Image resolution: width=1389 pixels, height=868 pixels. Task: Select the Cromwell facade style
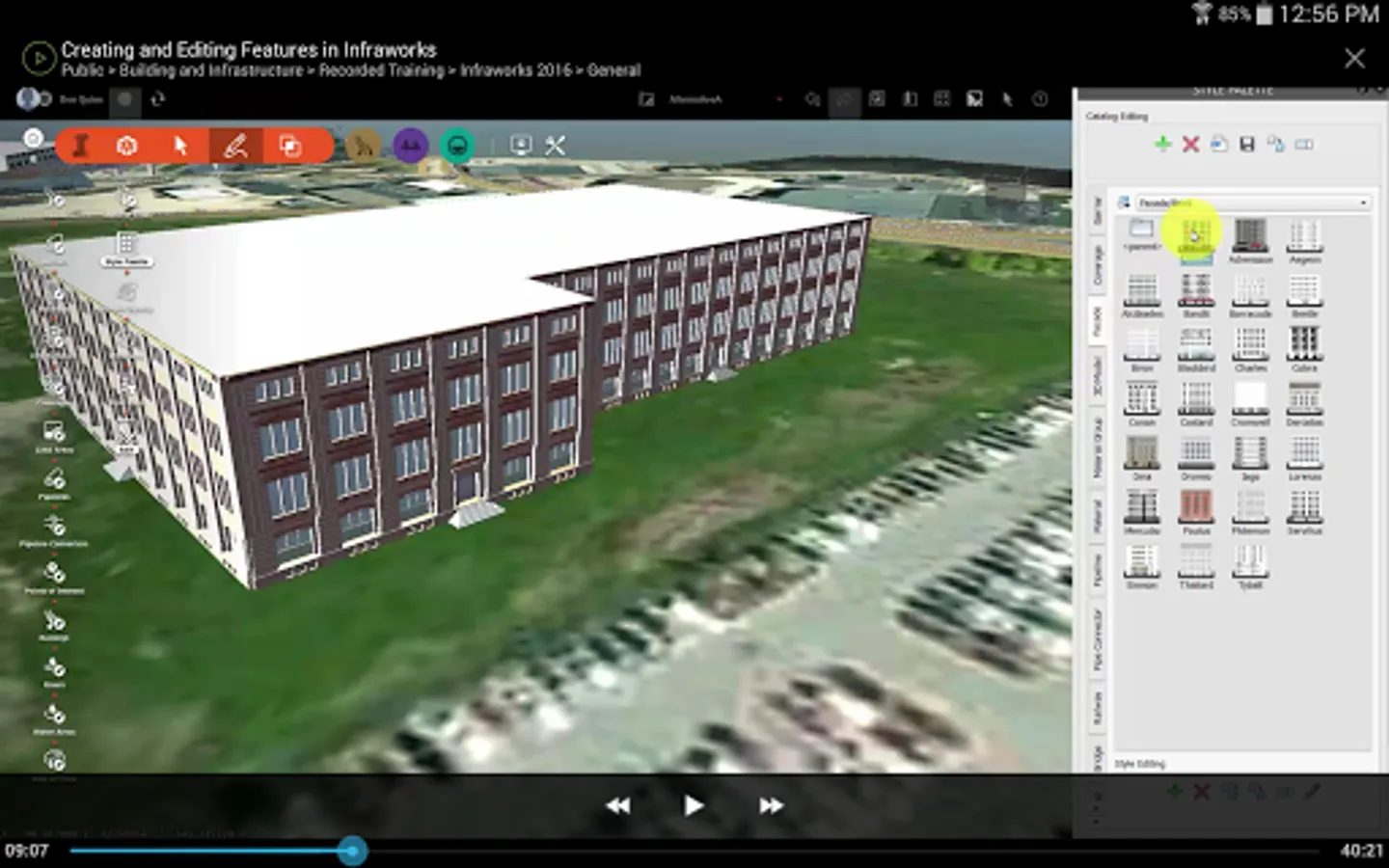click(1250, 404)
